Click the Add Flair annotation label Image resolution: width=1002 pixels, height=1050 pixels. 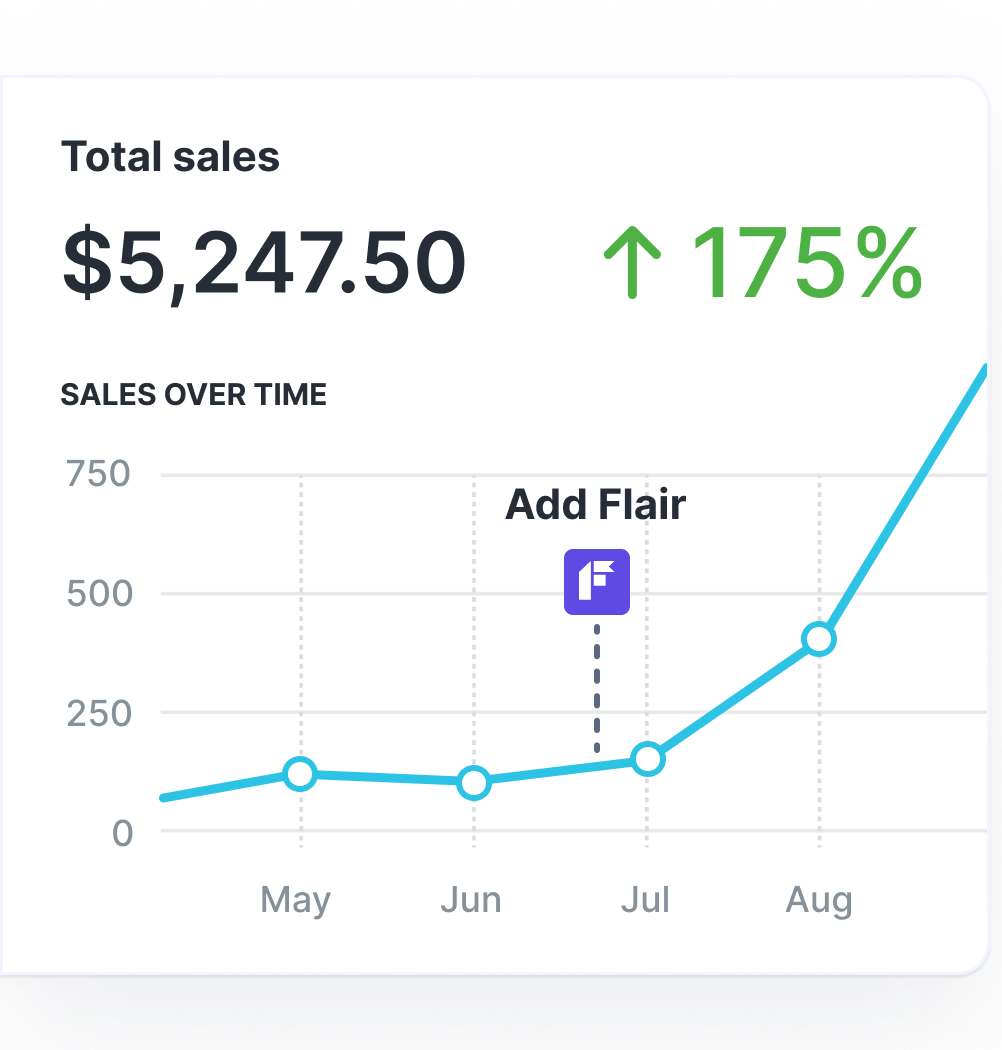tap(596, 504)
